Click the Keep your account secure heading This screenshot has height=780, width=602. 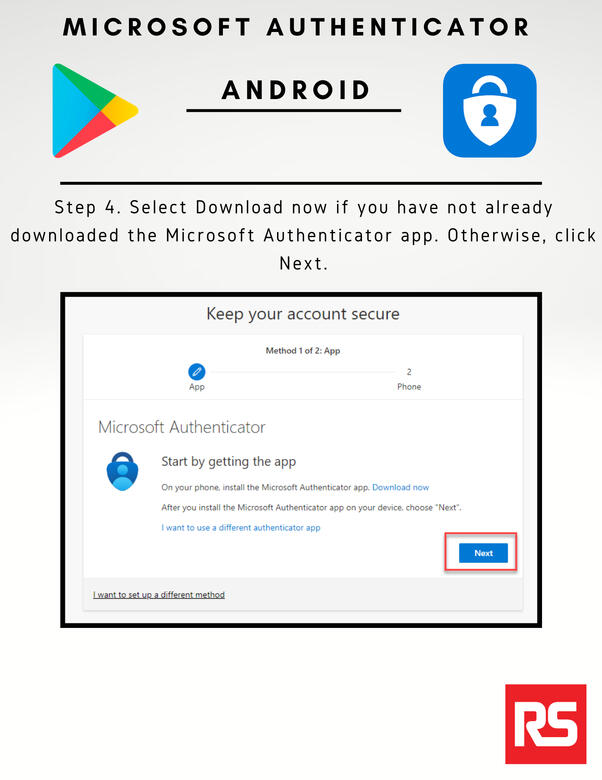pos(302,314)
